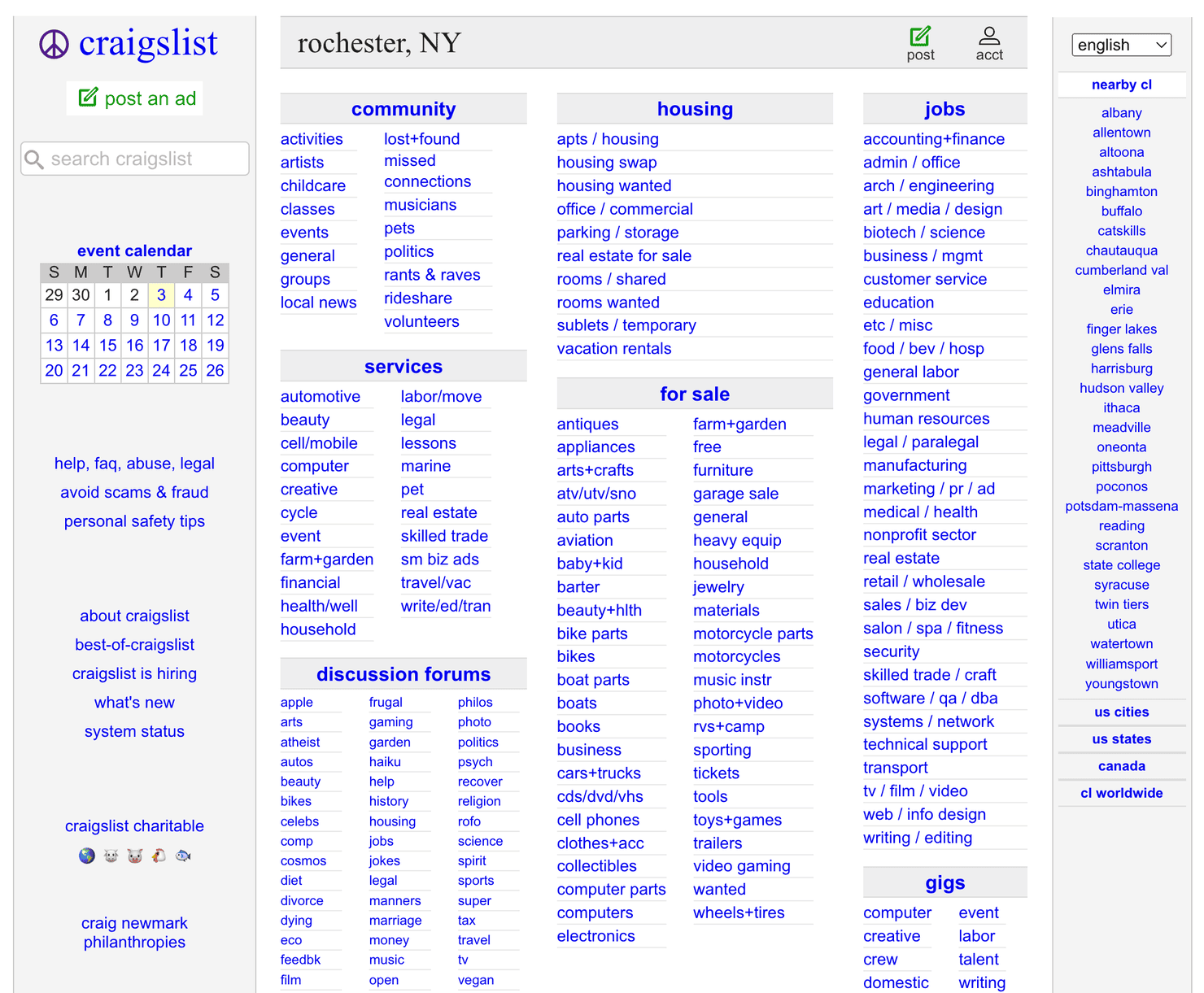
Task: Expand the cl worldwide list
Action: point(1121,793)
